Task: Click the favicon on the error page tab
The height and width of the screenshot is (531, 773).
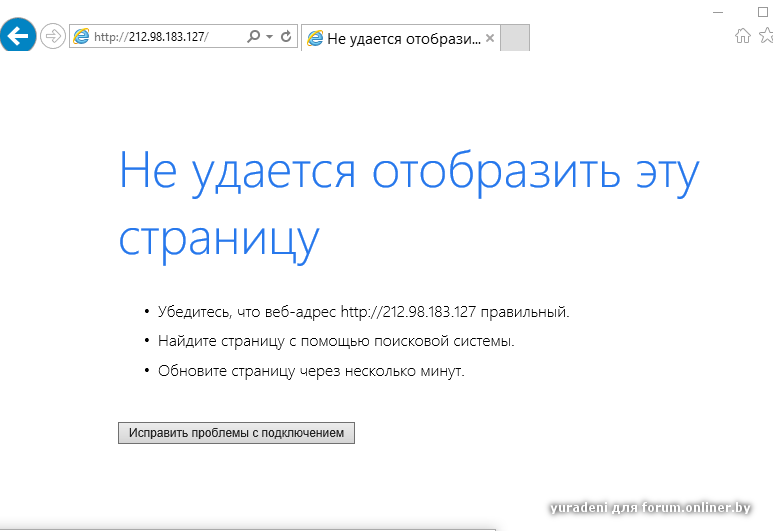Action: click(315, 38)
